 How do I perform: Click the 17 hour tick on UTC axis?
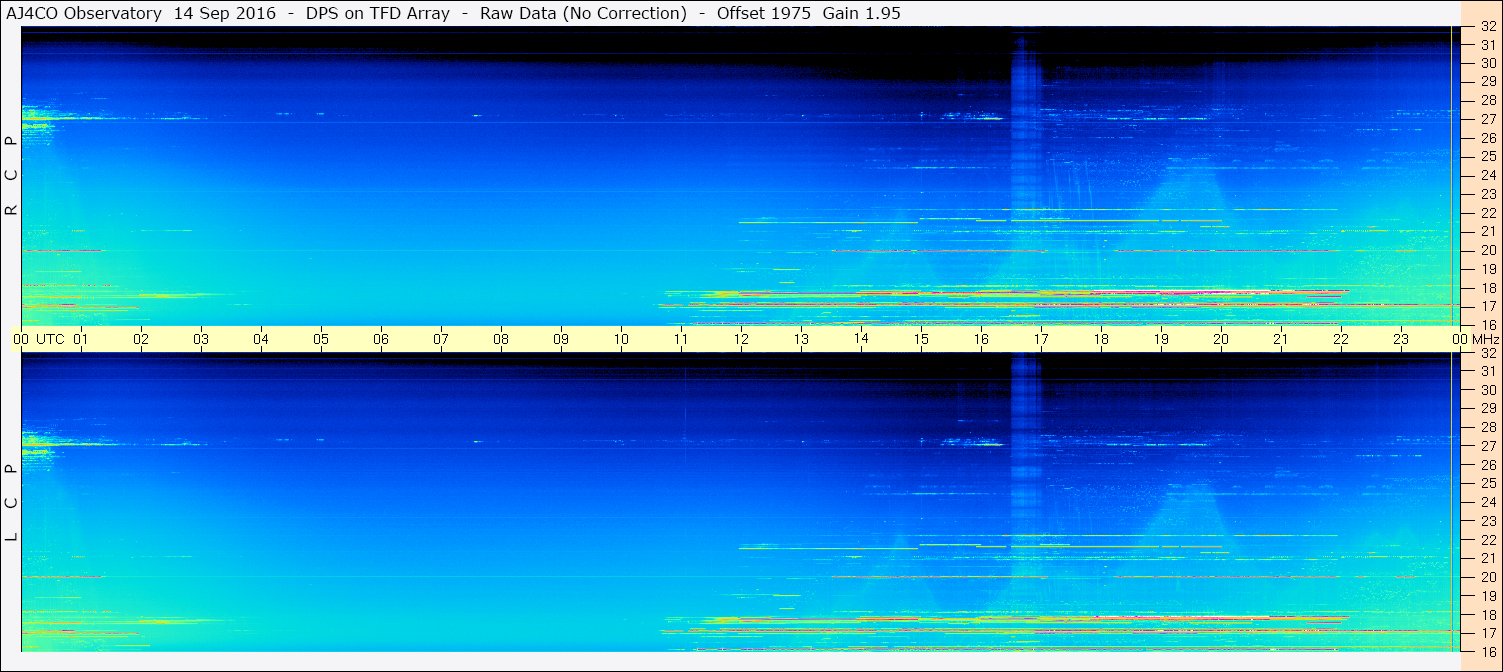click(x=1041, y=339)
